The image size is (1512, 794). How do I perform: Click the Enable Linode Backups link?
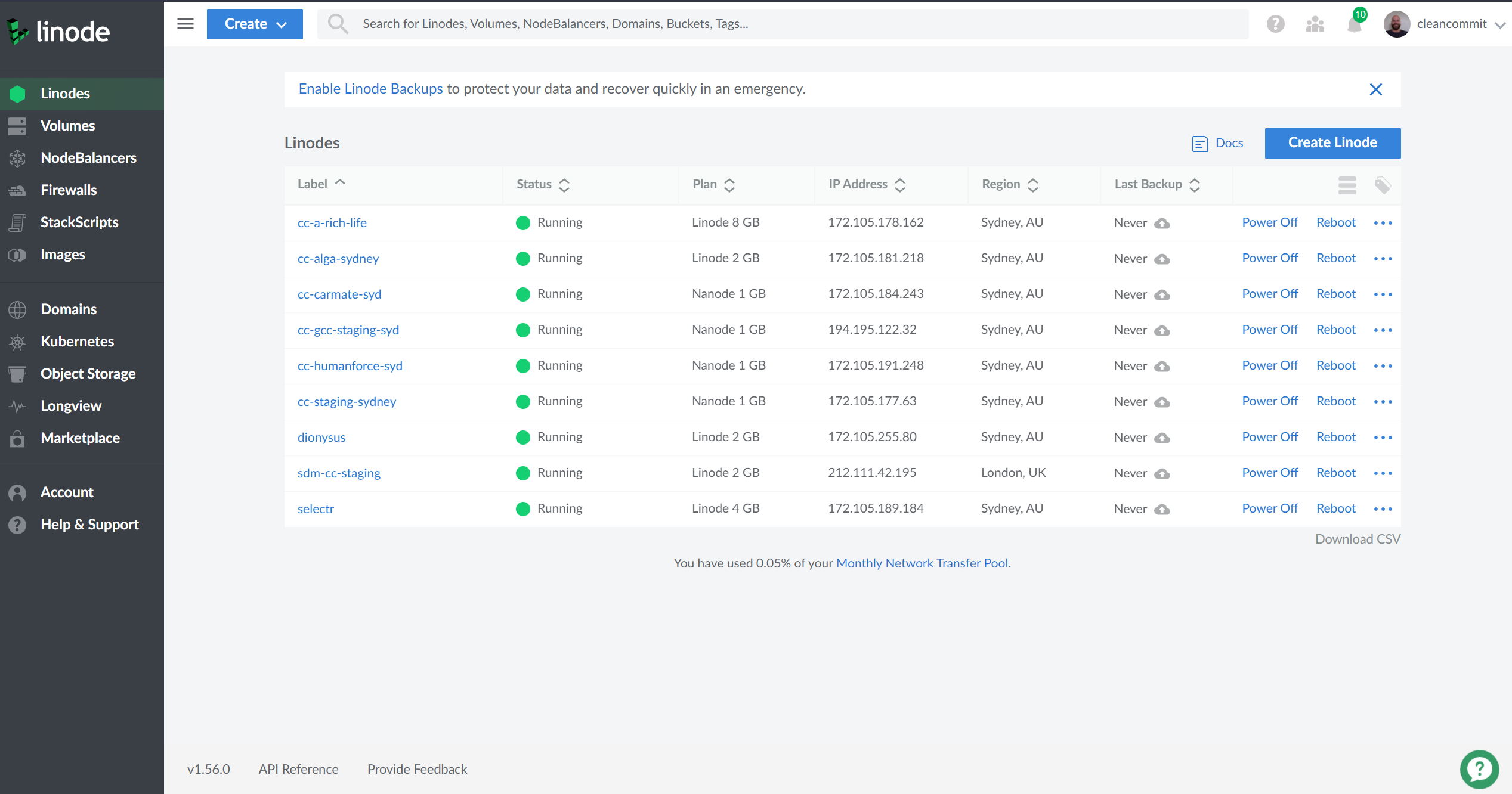click(370, 89)
